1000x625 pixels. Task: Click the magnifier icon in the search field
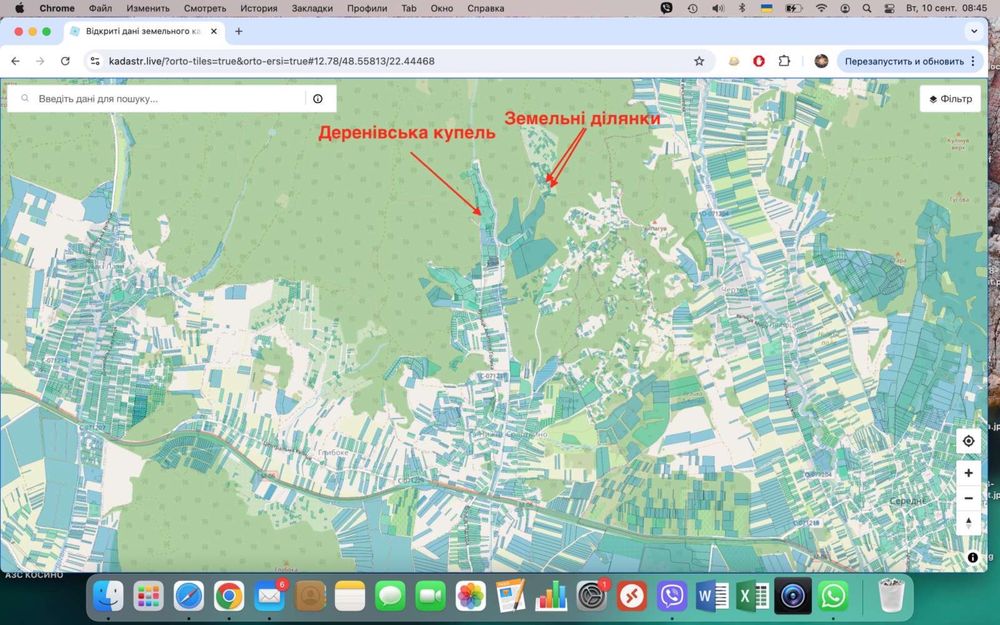[x=25, y=99]
